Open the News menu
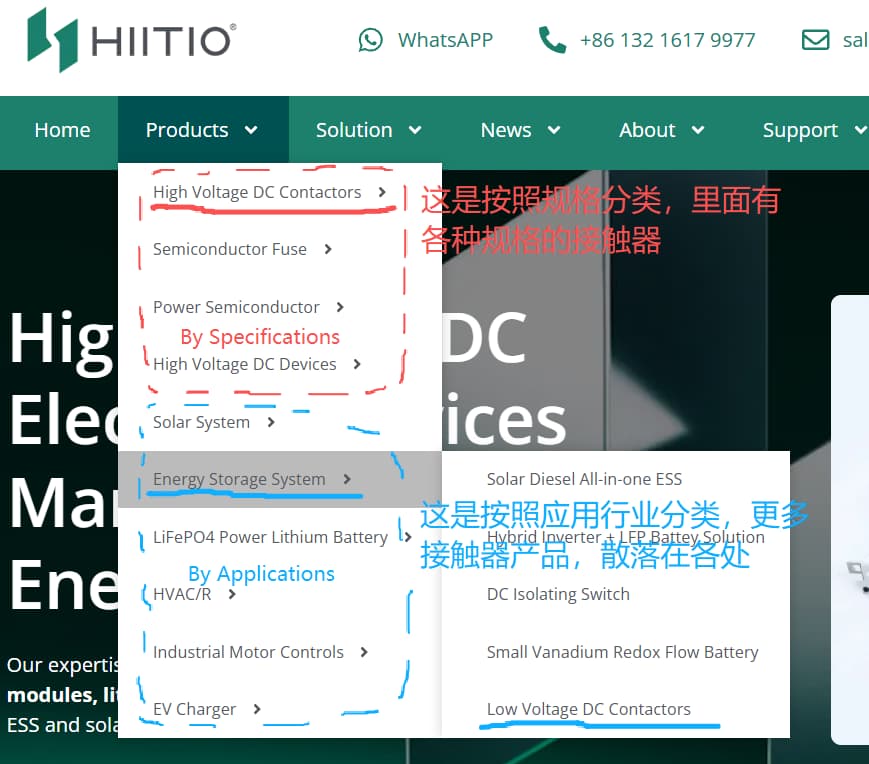This screenshot has width=869, height=764. 506,130
